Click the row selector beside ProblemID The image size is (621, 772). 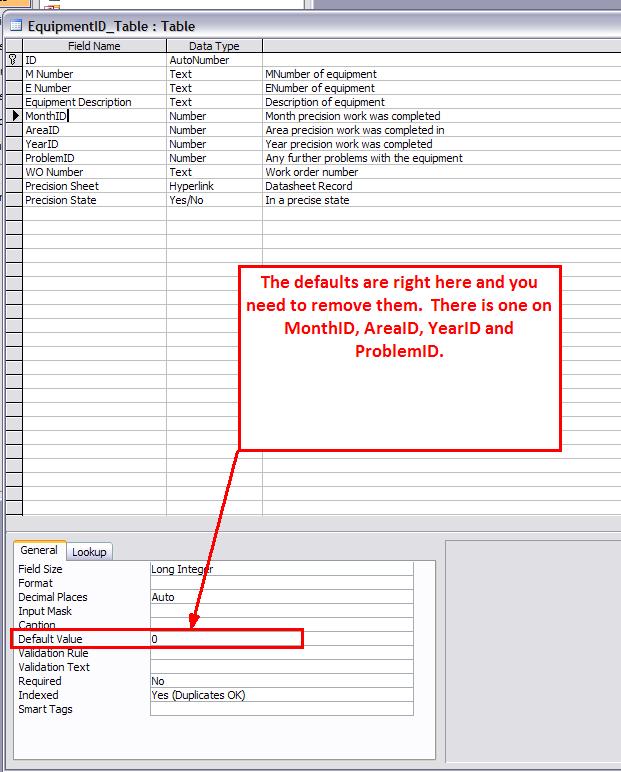click(x=14, y=158)
